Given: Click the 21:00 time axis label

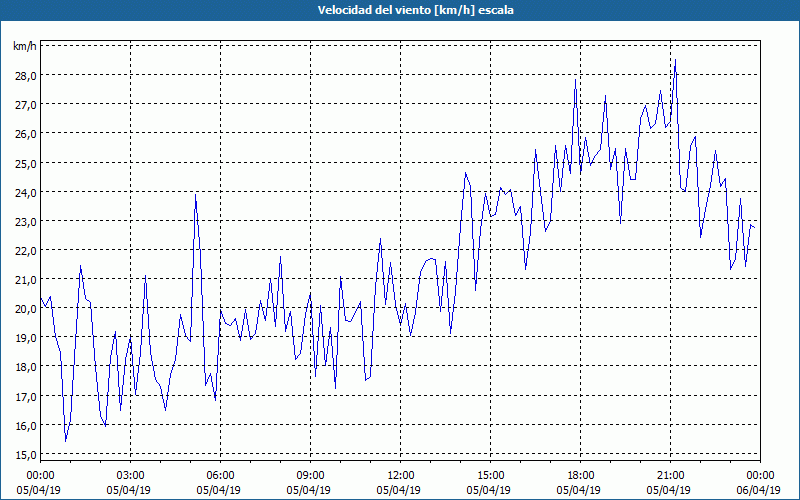Looking at the screenshot, I should [x=670, y=476].
